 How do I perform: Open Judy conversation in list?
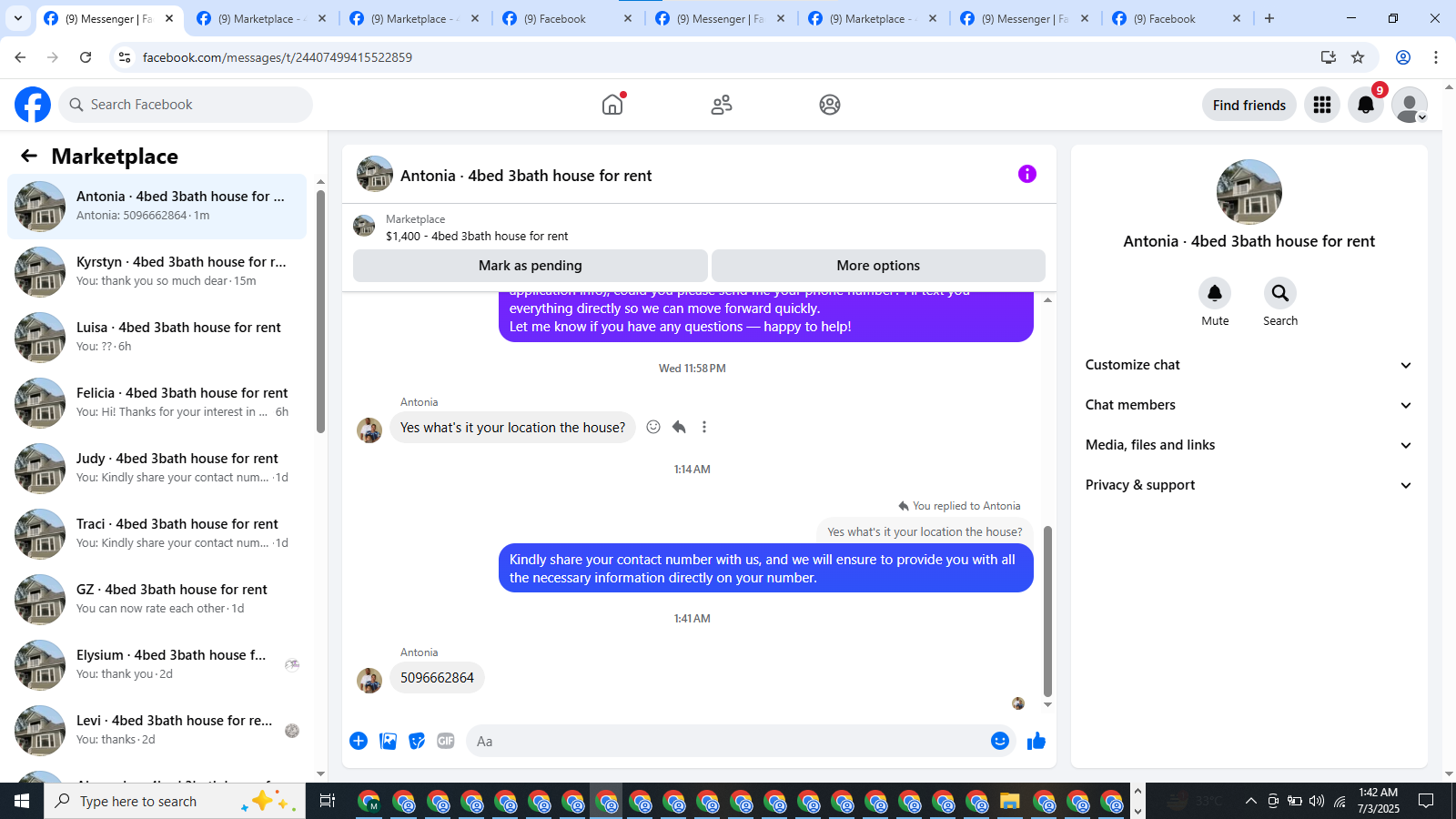pos(157,468)
